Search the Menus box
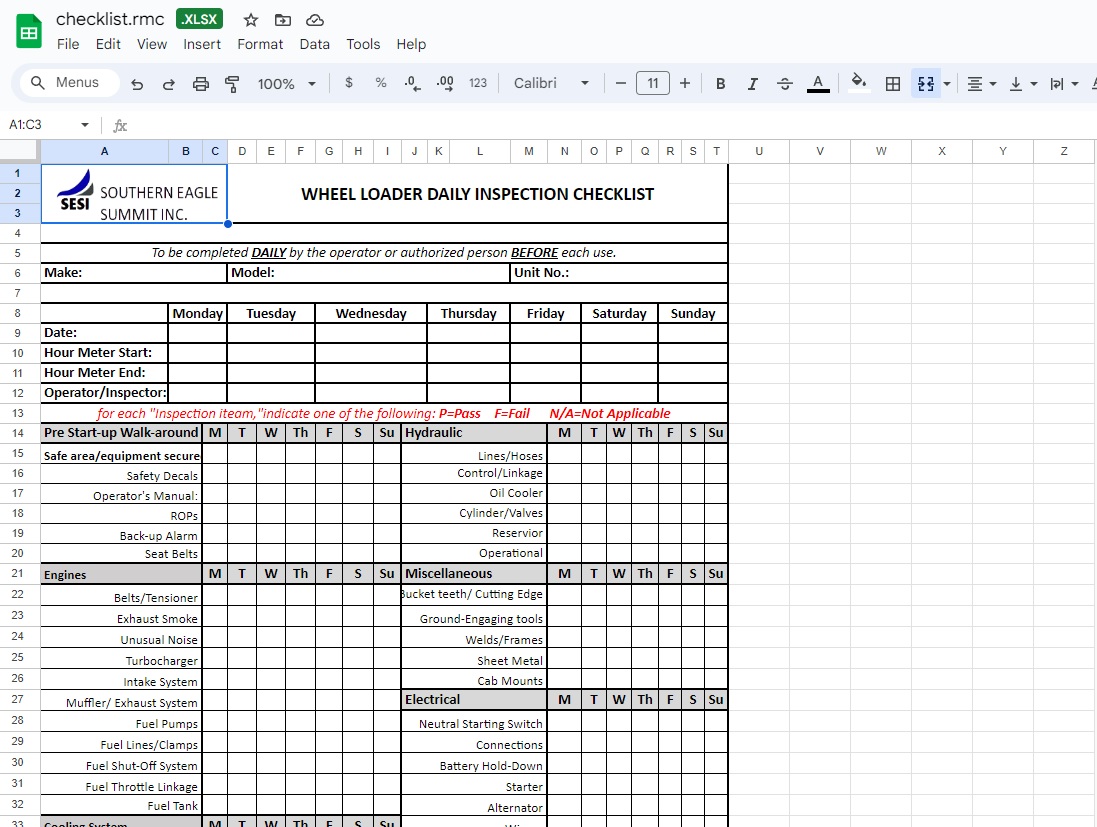Screen dimensions: 1097x827 pyautogui.click(x=68, y=83)
